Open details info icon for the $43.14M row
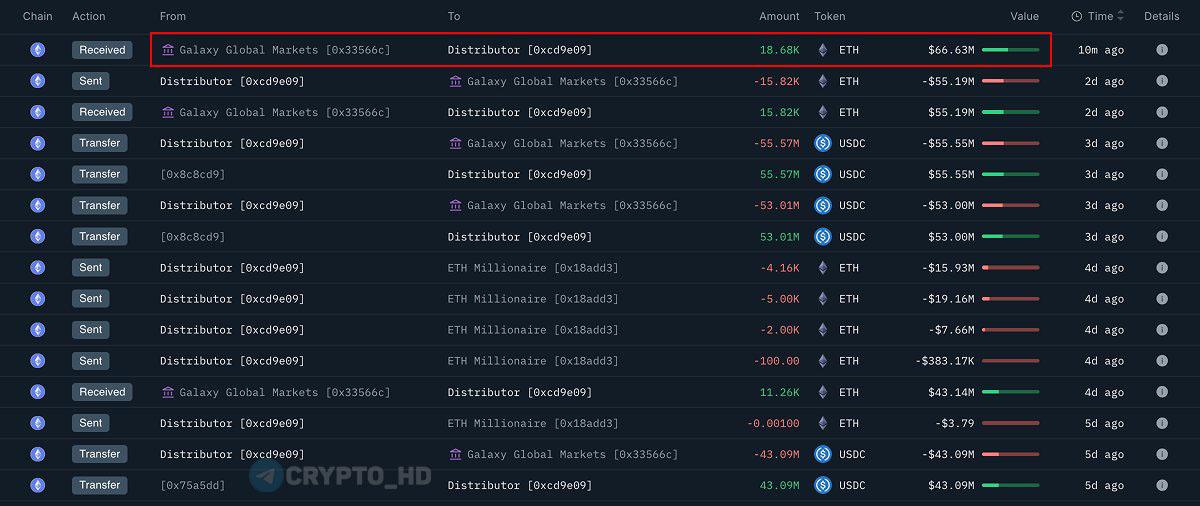This screenshot has height=506, width=1200. click(1161, 392)
